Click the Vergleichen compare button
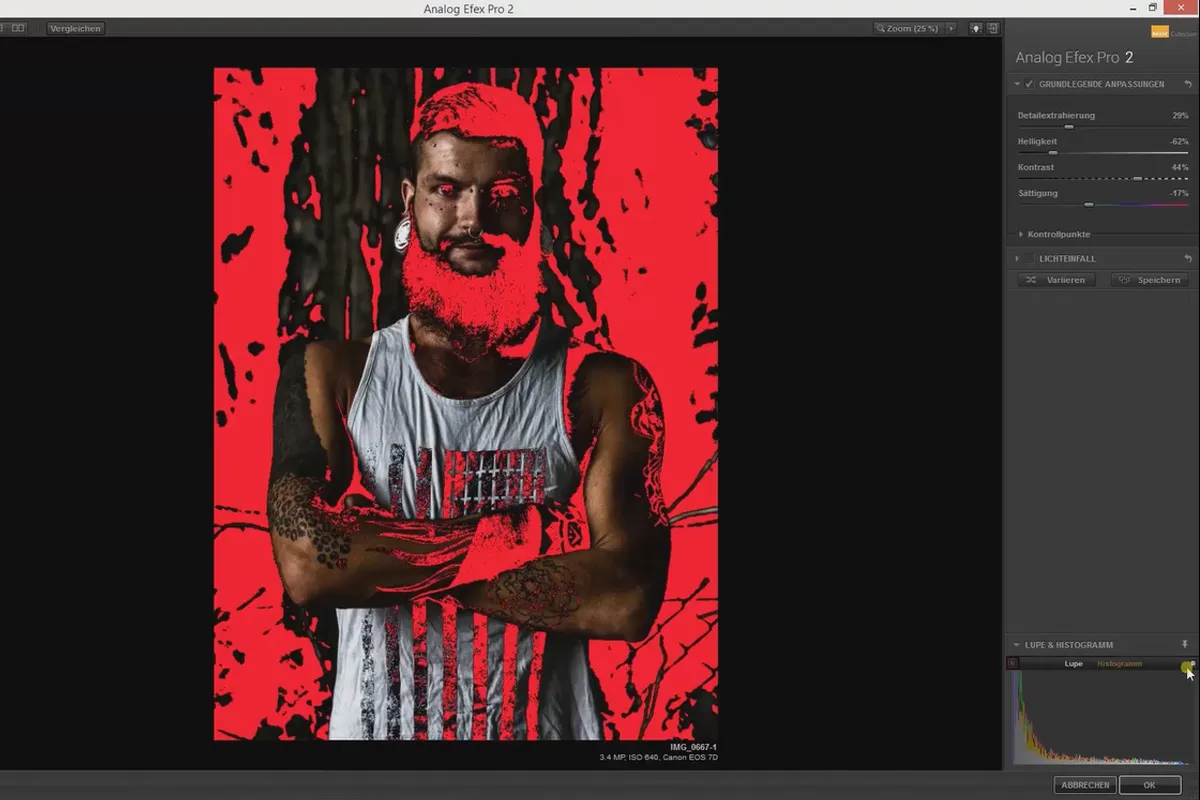The image size is (1200, 800). (75, 28)
